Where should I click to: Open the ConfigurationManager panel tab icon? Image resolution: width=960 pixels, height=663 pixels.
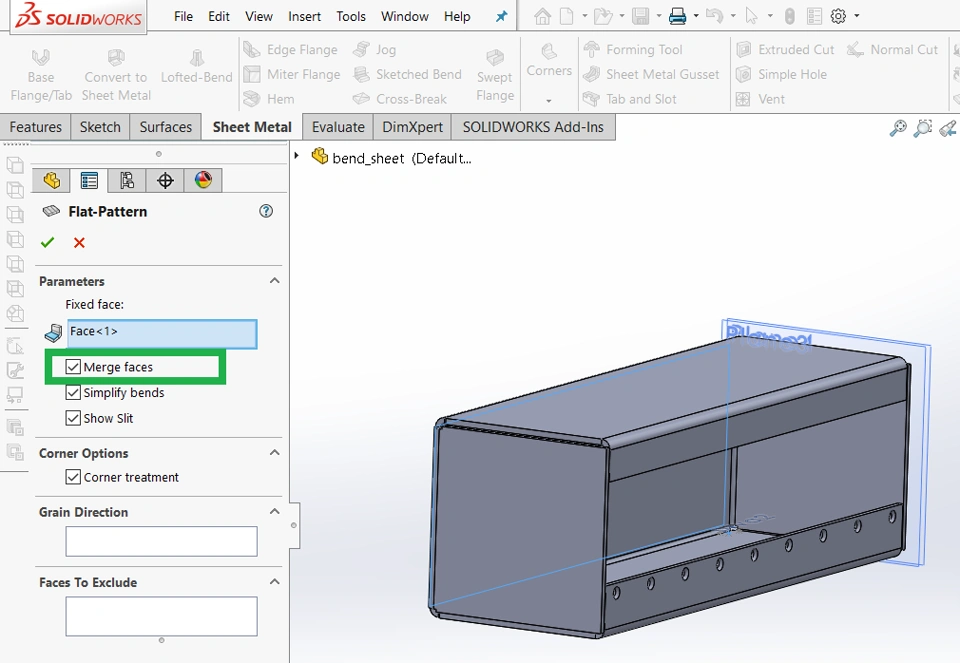point(127,180)
